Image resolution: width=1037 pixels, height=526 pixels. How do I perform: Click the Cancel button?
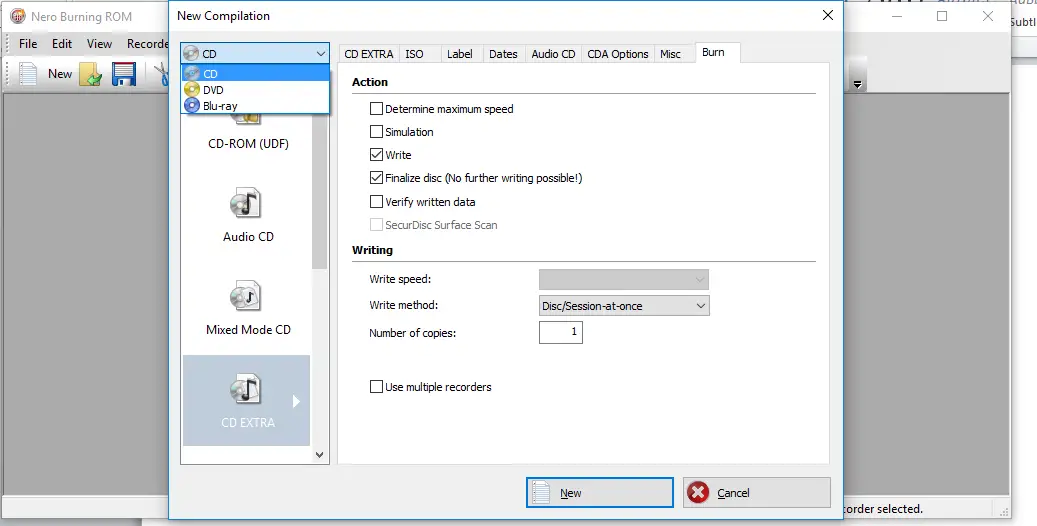(757, 493)
